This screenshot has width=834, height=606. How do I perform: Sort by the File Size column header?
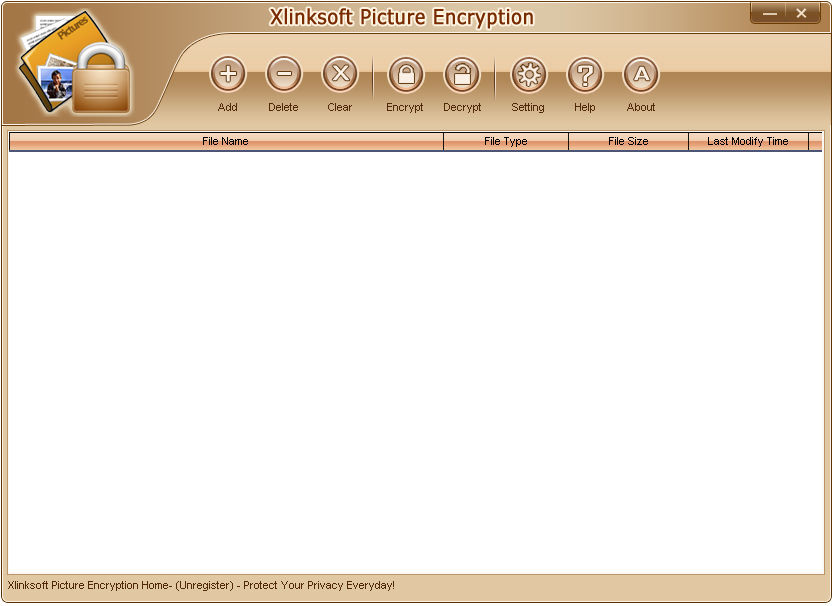[x=628, y=142]
